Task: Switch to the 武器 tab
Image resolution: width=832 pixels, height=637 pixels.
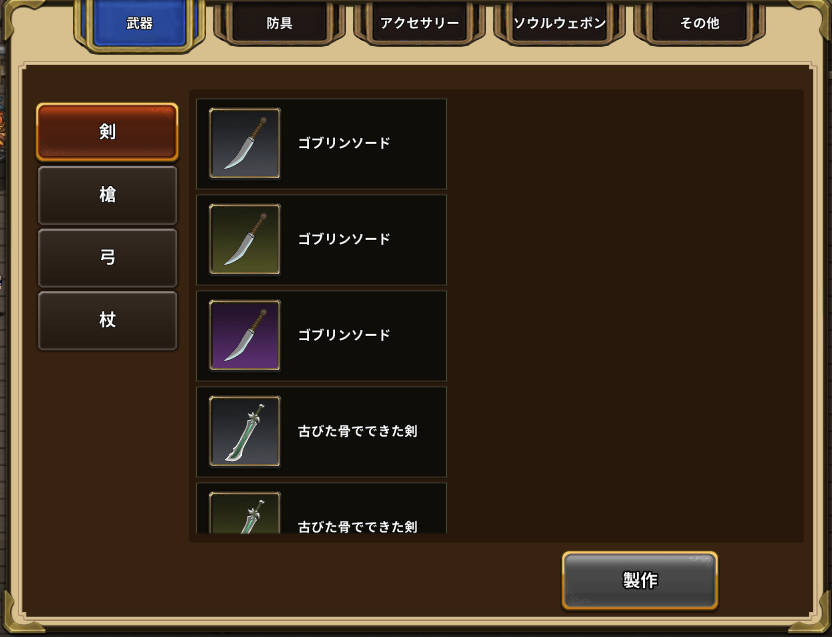Action: pos(140,23)
